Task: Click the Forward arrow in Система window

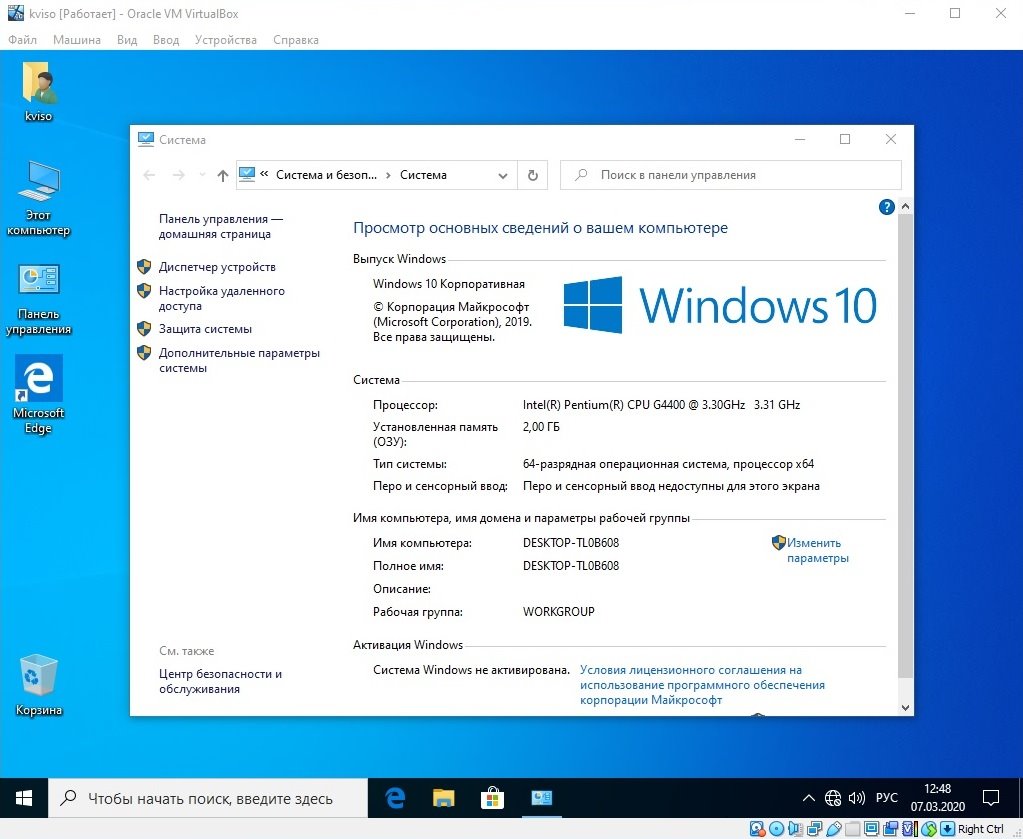Action: 178,175
